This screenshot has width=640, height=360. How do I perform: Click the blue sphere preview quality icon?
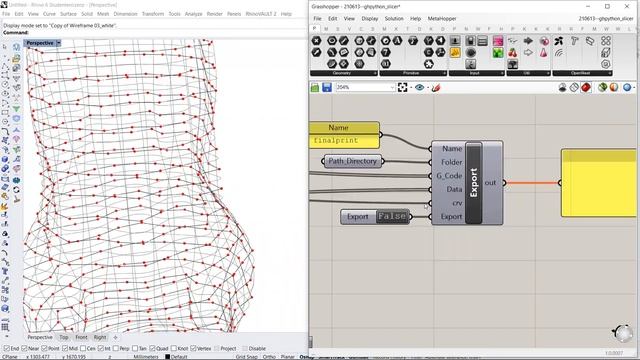click(x=627, y=87)
